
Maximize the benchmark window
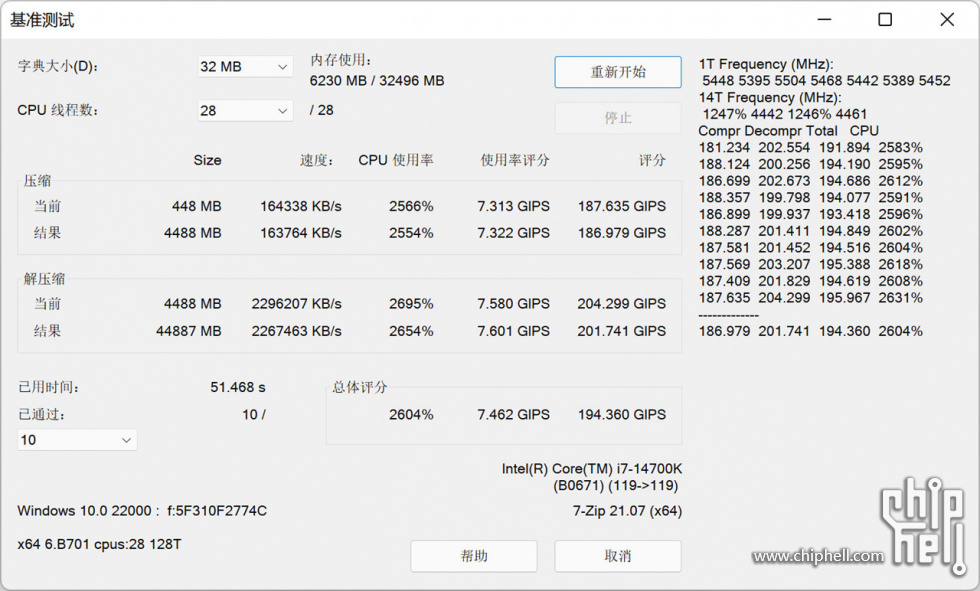coord(885,19)
